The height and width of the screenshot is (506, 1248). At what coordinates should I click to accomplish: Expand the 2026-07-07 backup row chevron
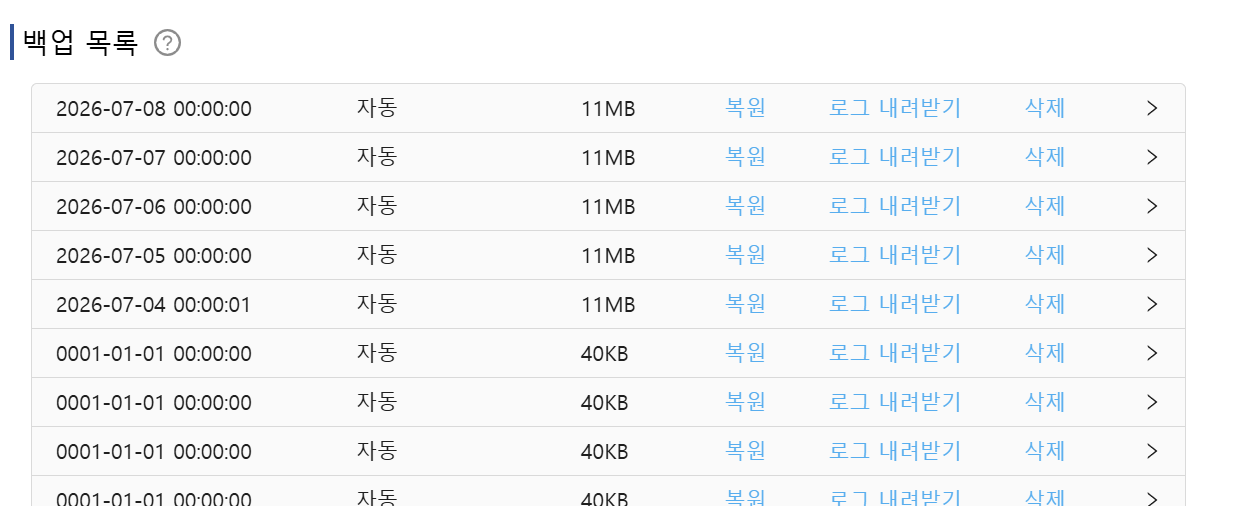[1152, 157]
